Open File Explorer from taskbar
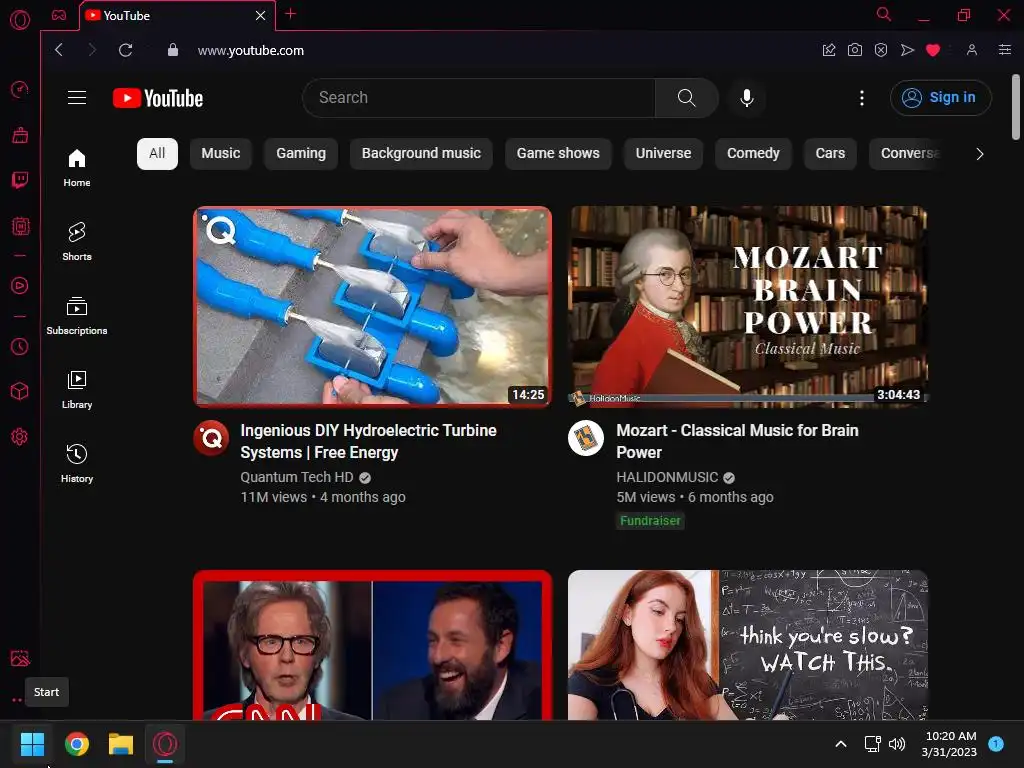The image size is (1024, 768). (121, 744)
